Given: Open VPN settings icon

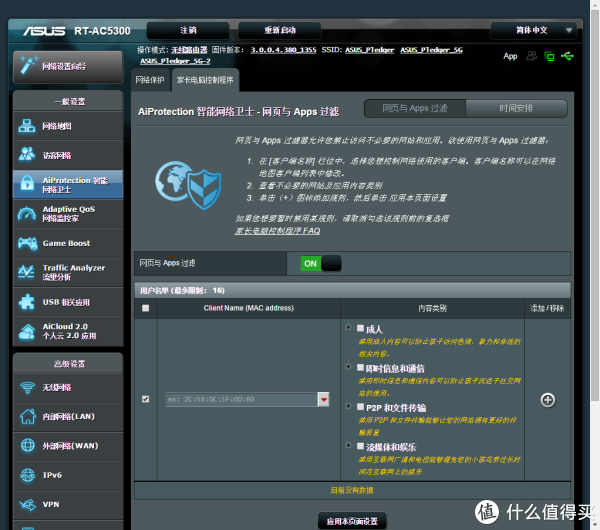Looking at the screenshot, I should (x=28, y=504).
